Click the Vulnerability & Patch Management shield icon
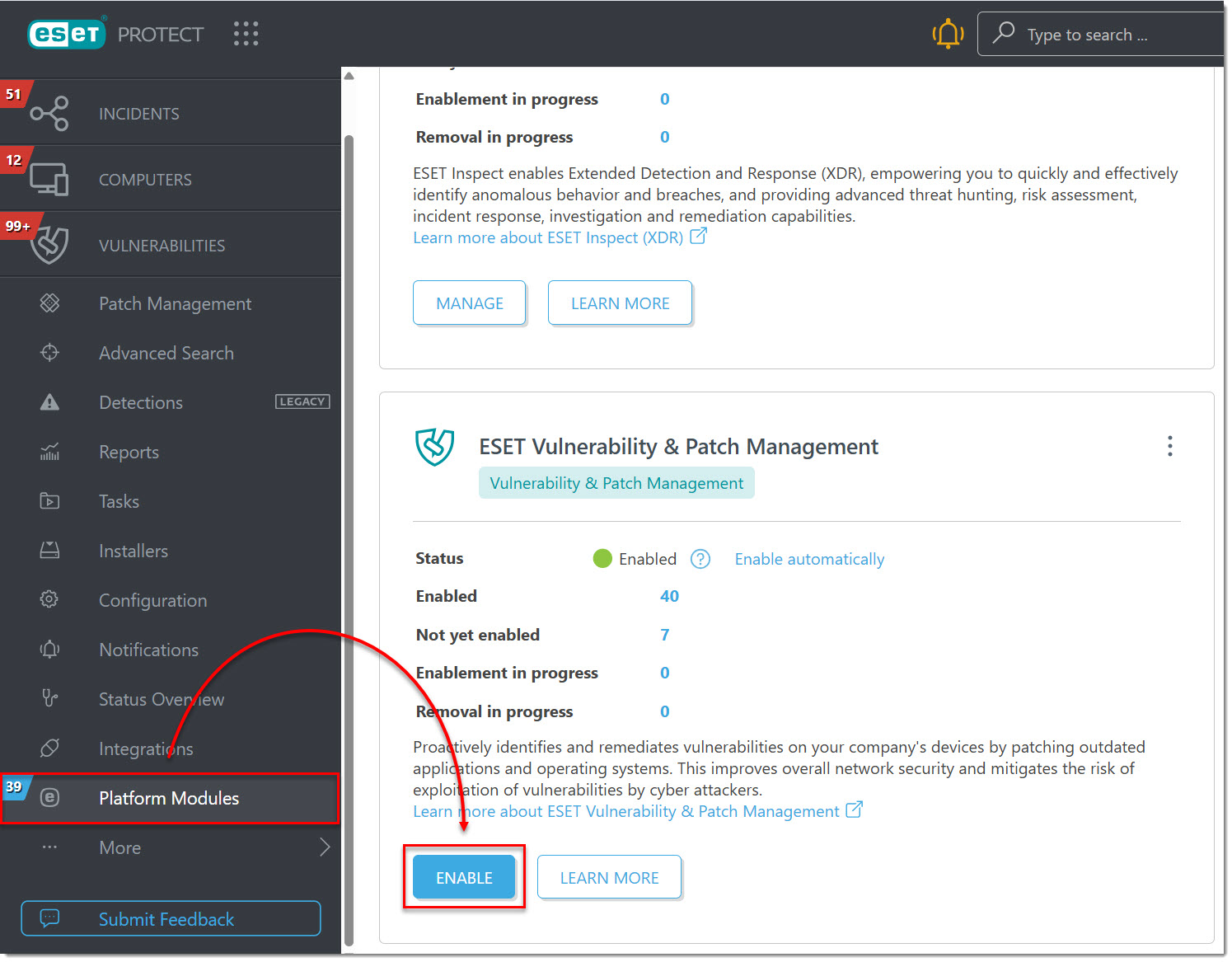Image resolution: width=1232 pixels, height=962 pixels. click(434, 447)
